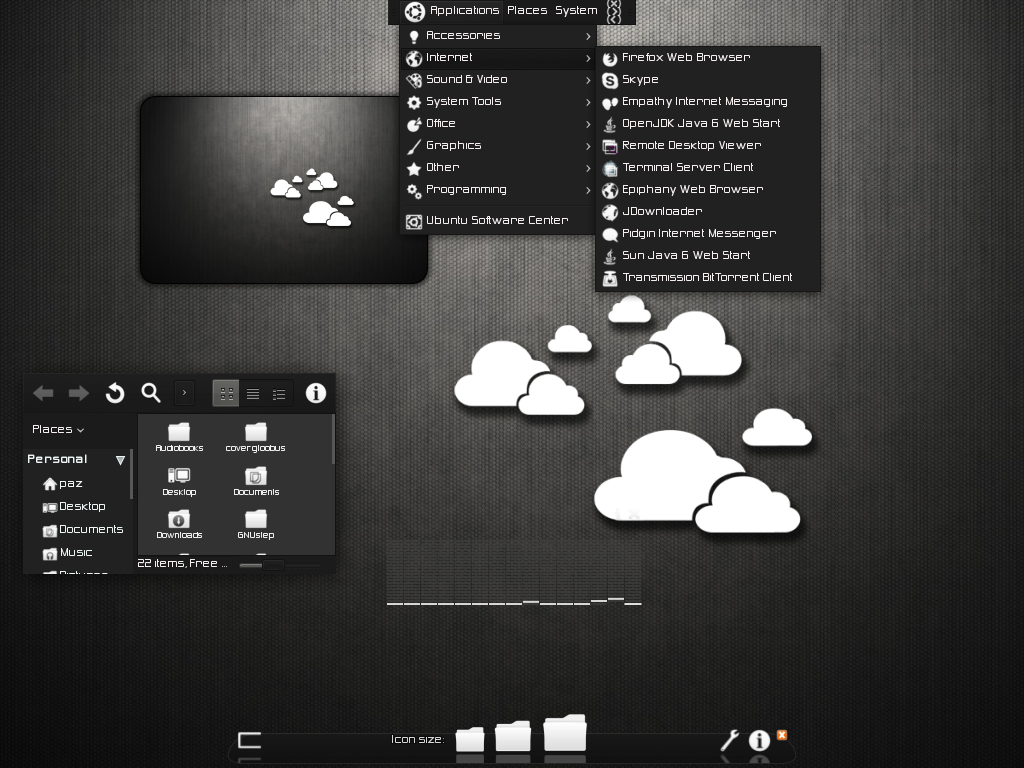
Task: Open dock settings wrench icon
Action: (729, 740)
